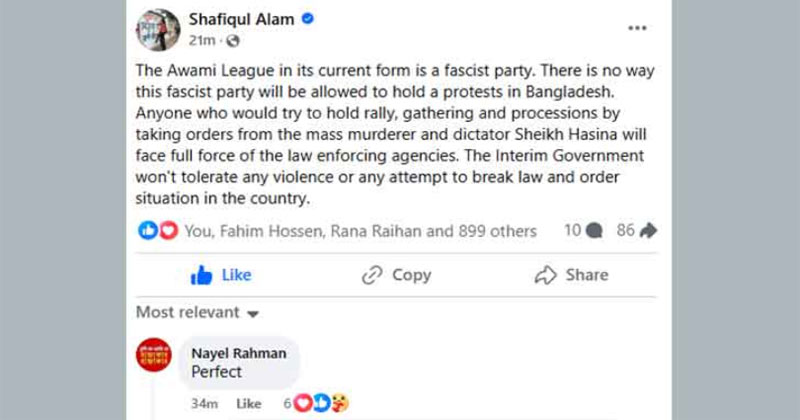Click the globe public audience icon
The height and width of the screenshot is (420, 800).
233,41
